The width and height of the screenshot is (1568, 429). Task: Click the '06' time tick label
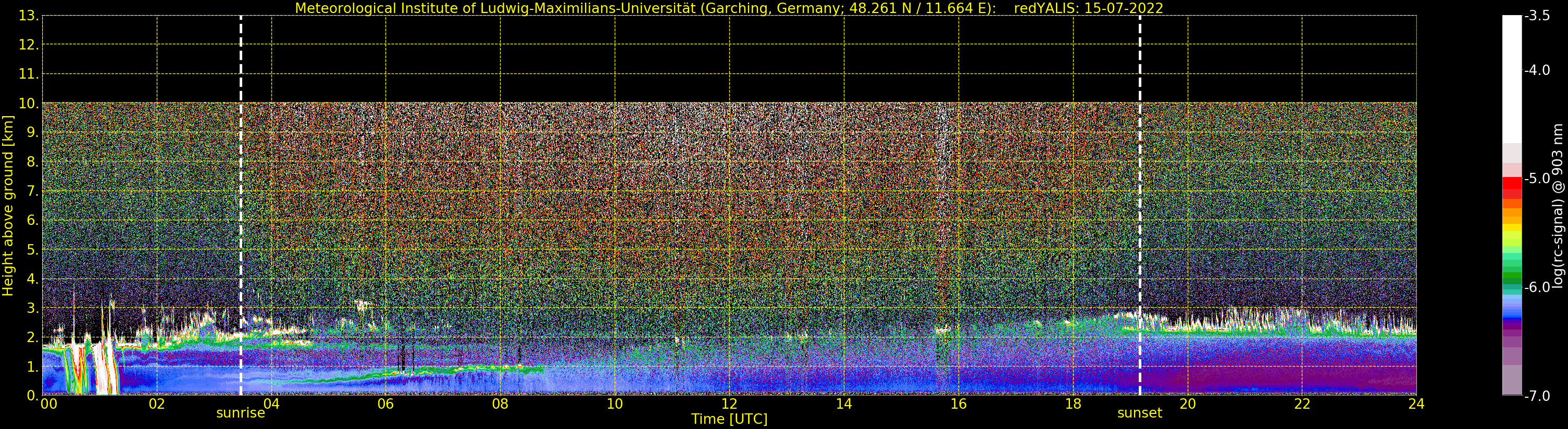(385, 403)
